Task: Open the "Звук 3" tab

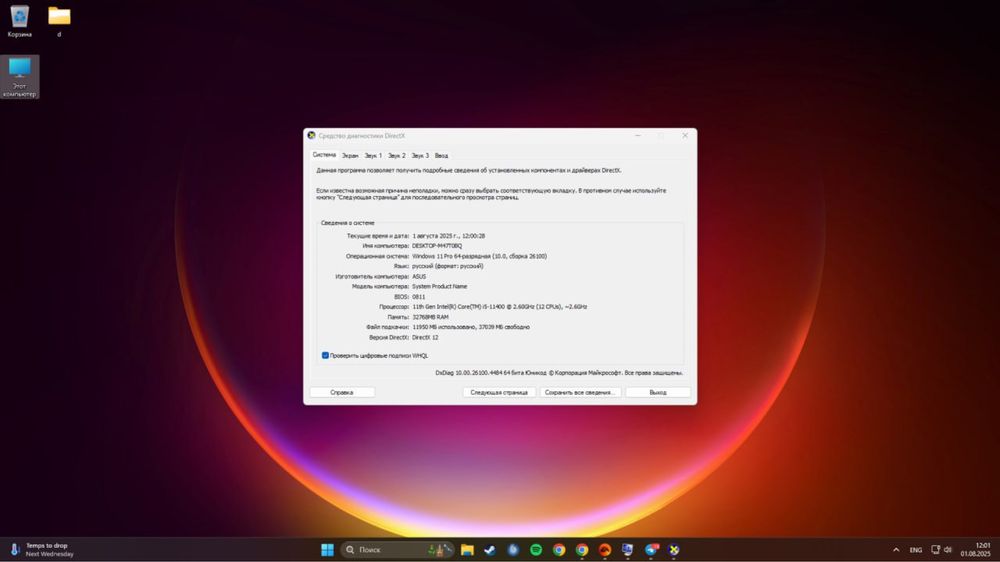Action: (x=420, y=156)
